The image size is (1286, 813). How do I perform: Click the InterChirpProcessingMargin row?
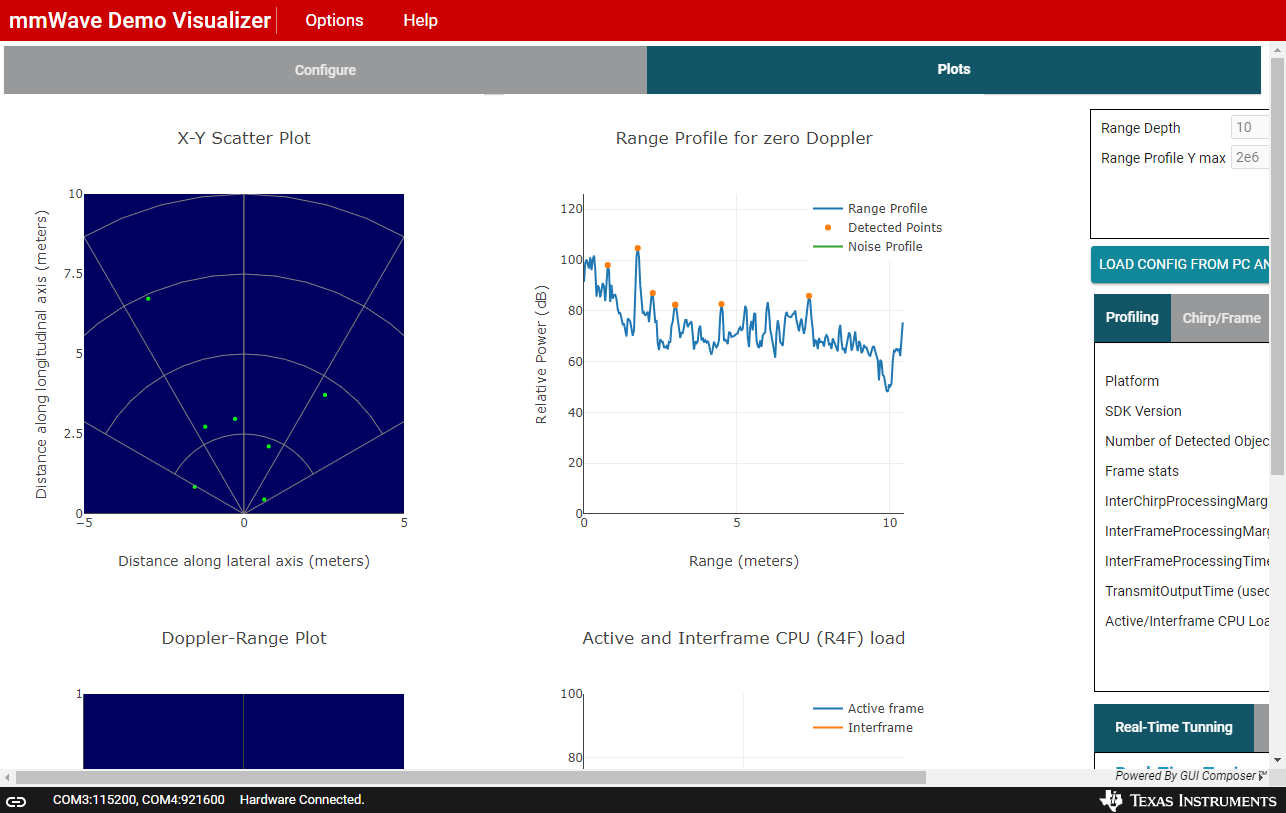[1187, 501]
